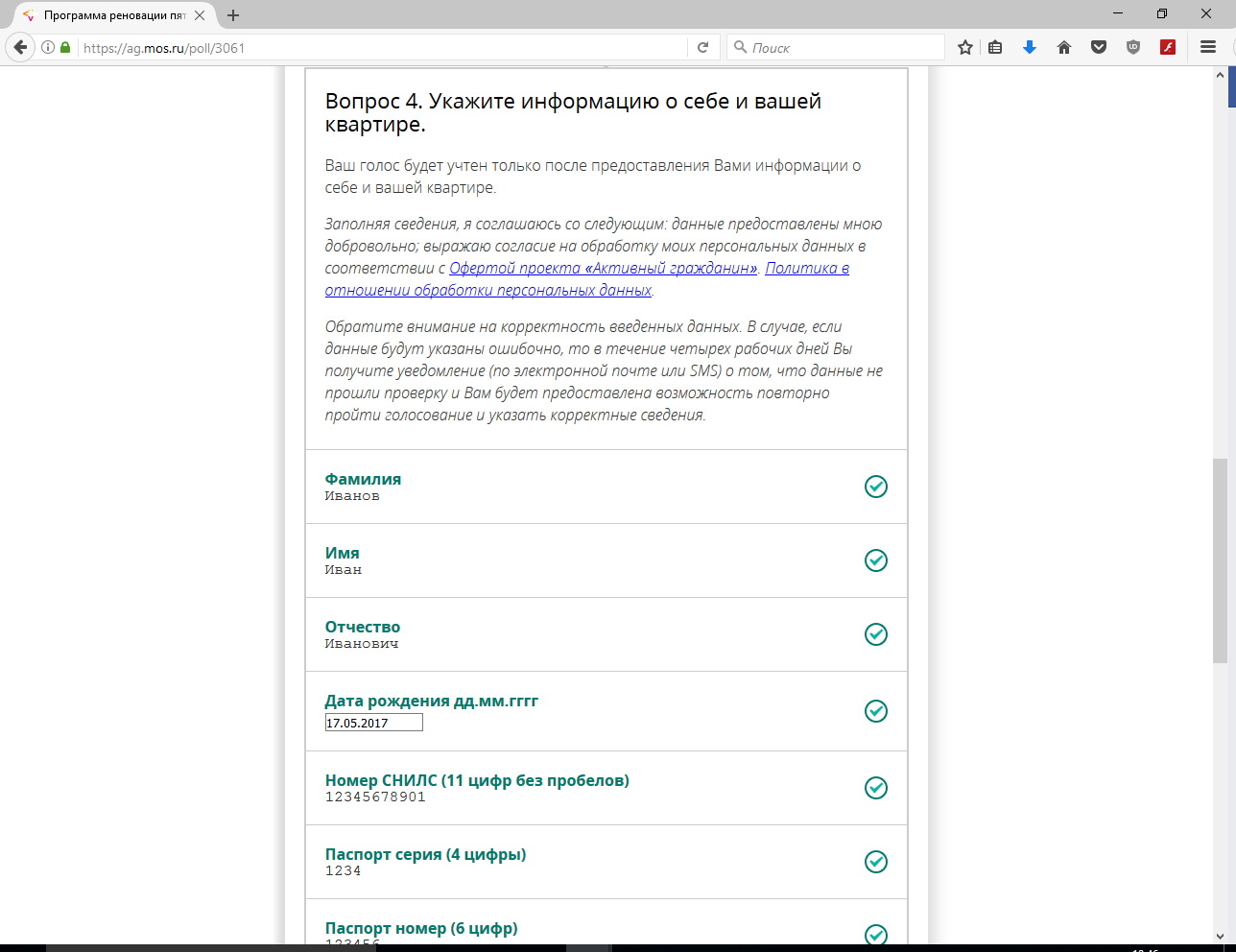The height and width of the screenshot is (952, 1236).
Task: Click the date of birth input field
Action: pyautogui.click(x=373, y=723)
